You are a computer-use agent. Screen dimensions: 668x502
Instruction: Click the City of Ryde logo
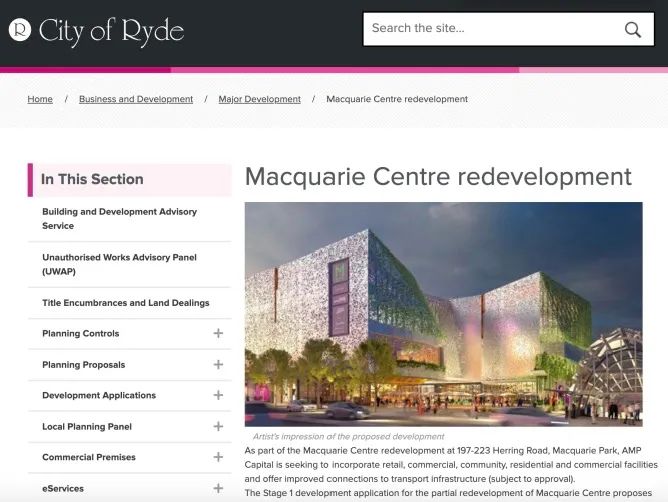96,31
